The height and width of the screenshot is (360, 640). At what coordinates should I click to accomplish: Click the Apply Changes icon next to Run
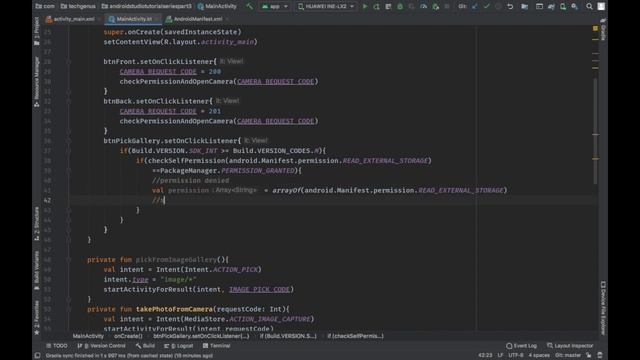tap(376, 7)
